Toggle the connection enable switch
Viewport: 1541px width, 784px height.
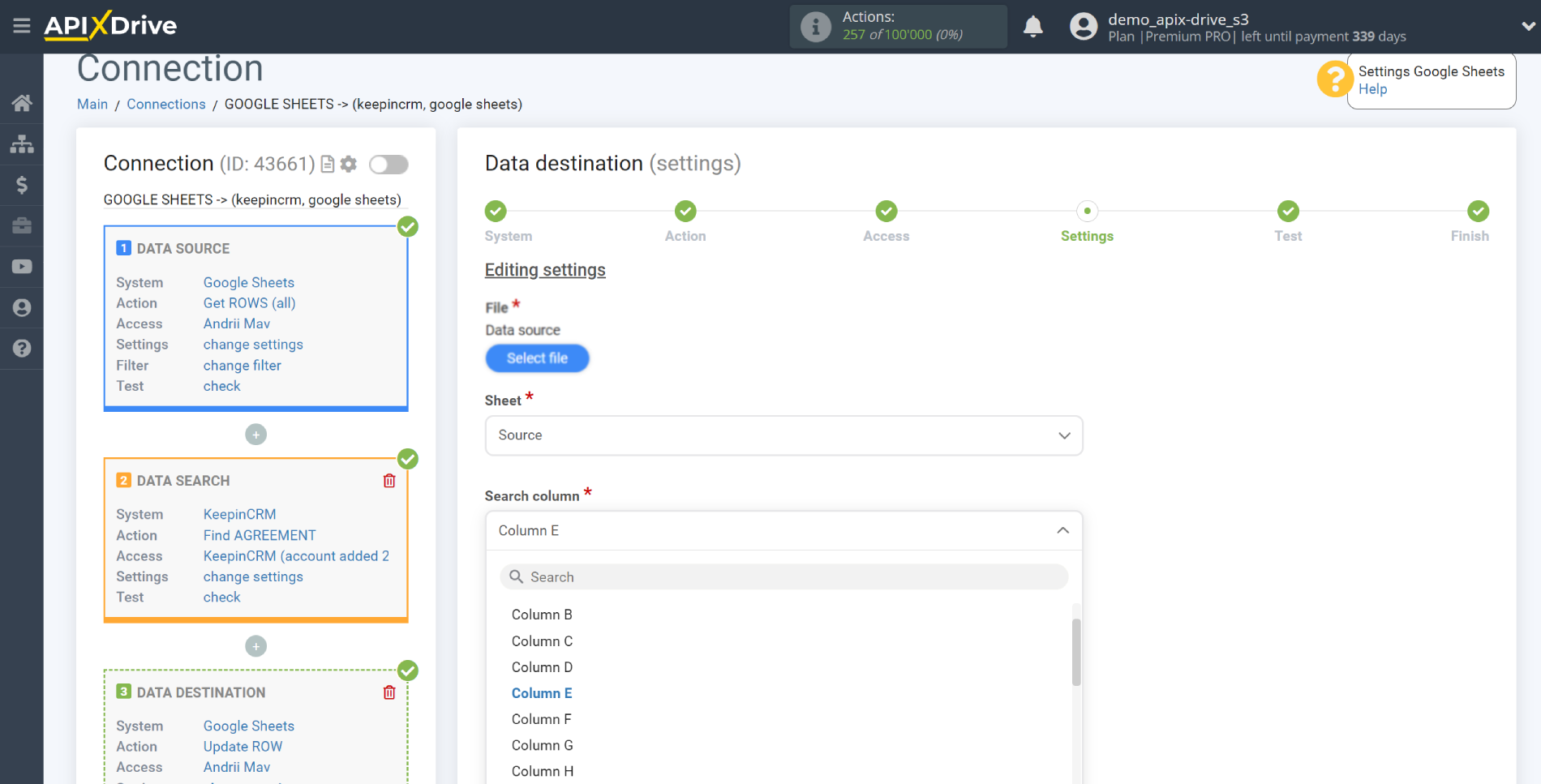coord(388,165)
